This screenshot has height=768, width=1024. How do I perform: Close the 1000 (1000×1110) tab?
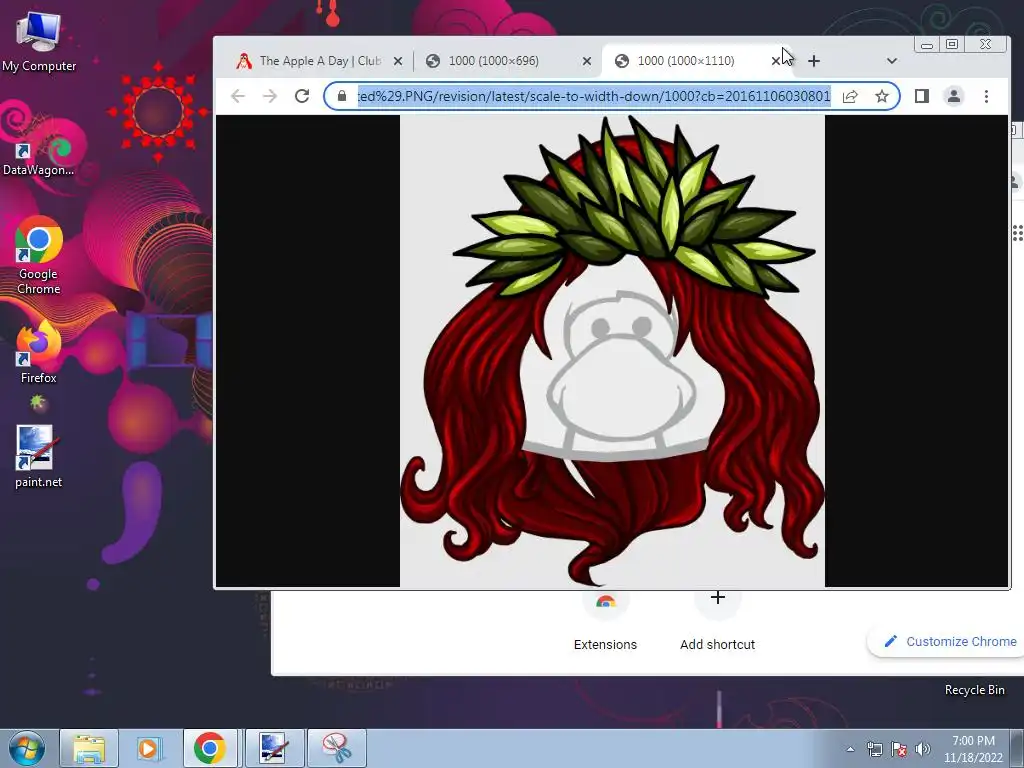tap(776, 61)
